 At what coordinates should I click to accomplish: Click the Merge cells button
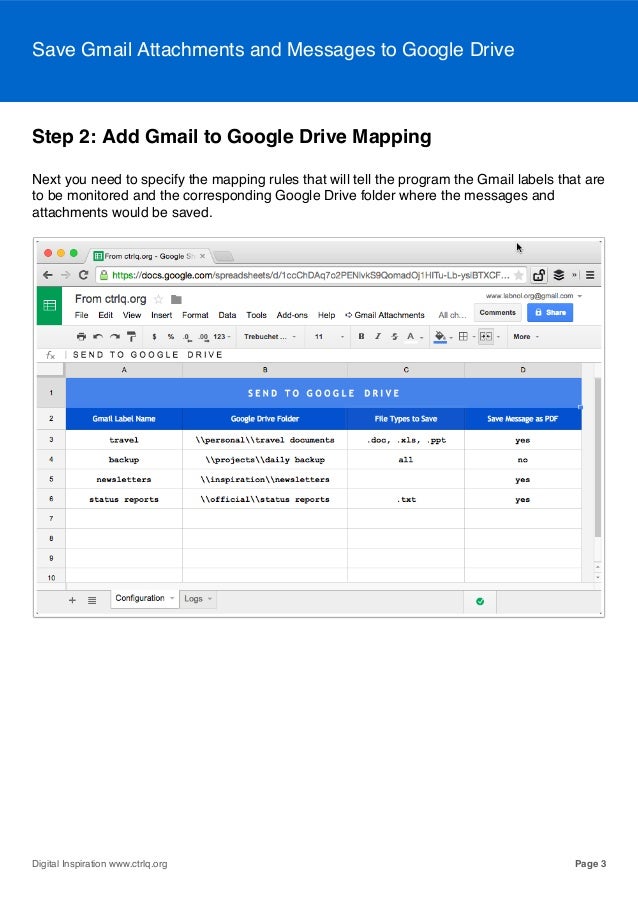(486, 336)
